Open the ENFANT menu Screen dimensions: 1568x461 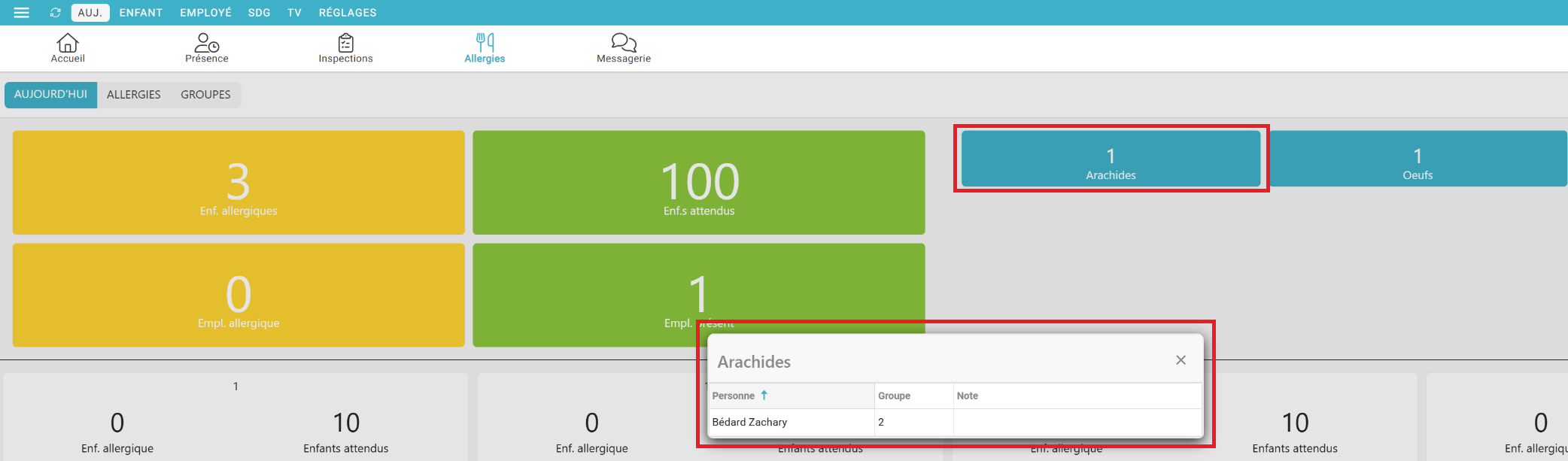(x=141, y=13)
